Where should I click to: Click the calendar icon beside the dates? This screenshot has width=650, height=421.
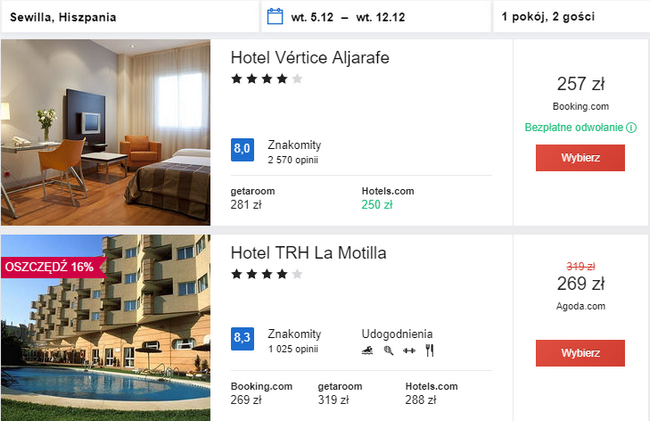277,17
